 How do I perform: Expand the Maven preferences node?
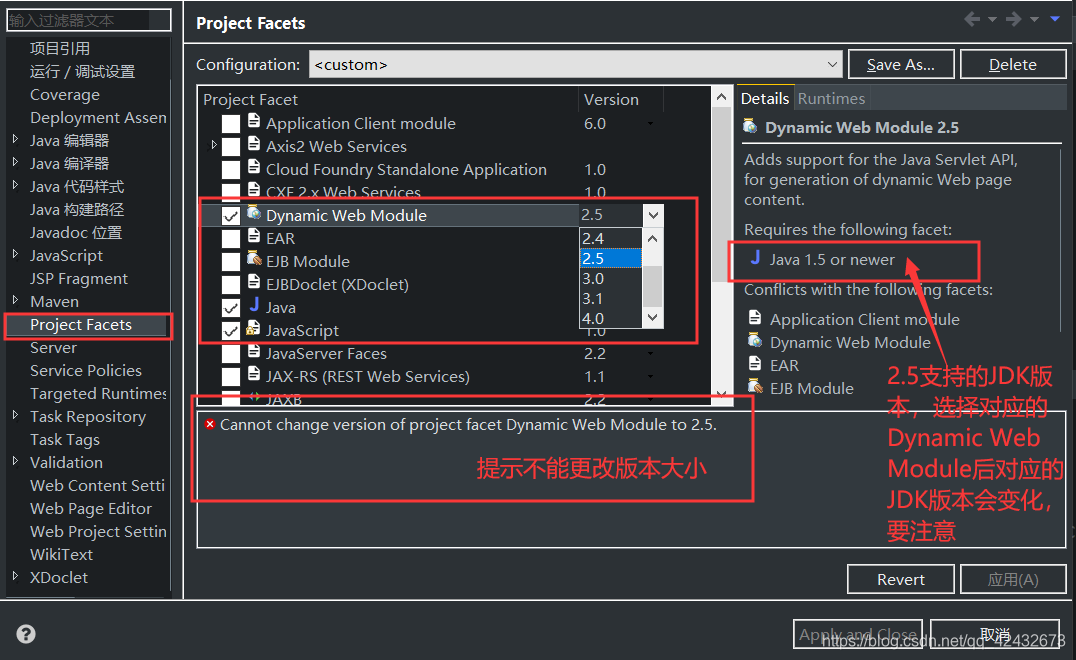click(16, 300)
